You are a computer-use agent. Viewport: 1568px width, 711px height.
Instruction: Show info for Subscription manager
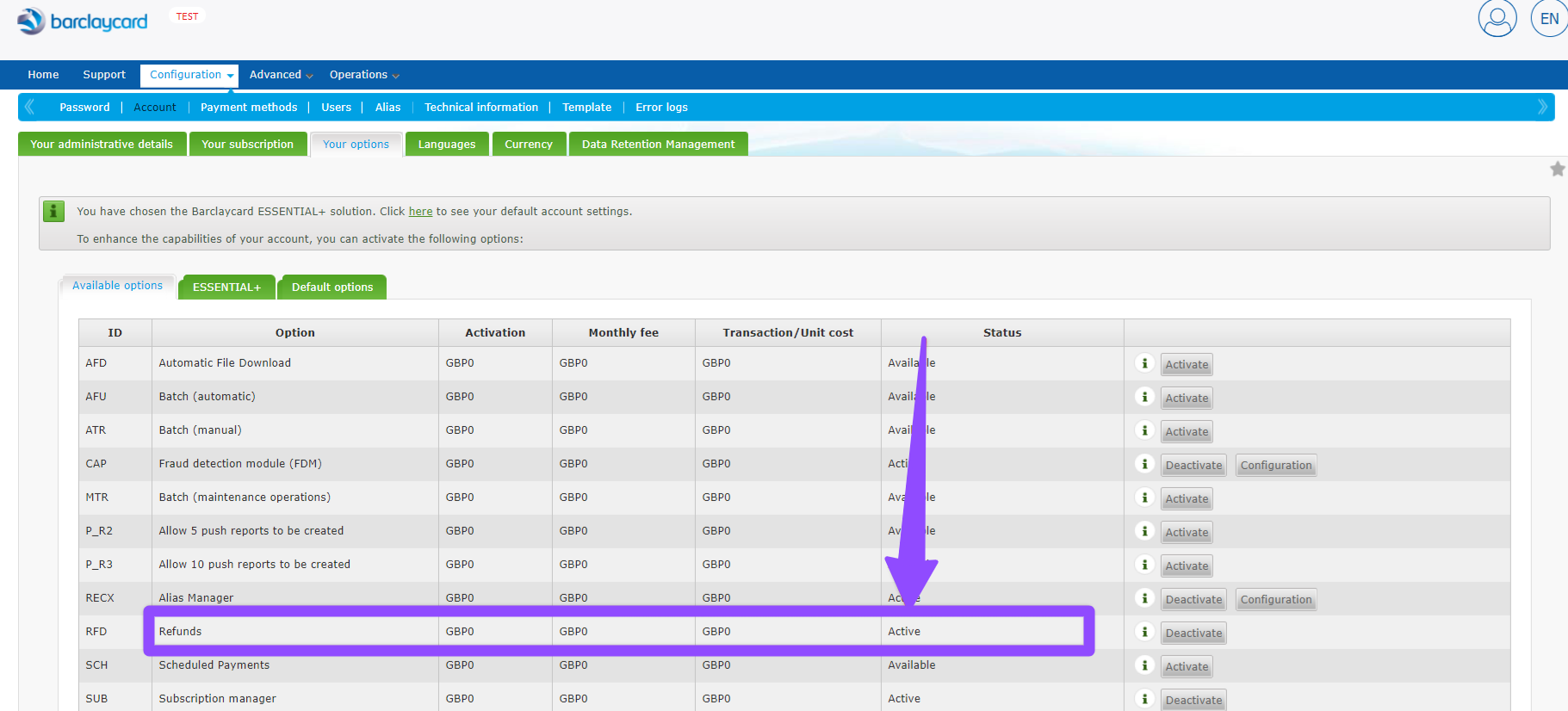tap(1144, 699)
